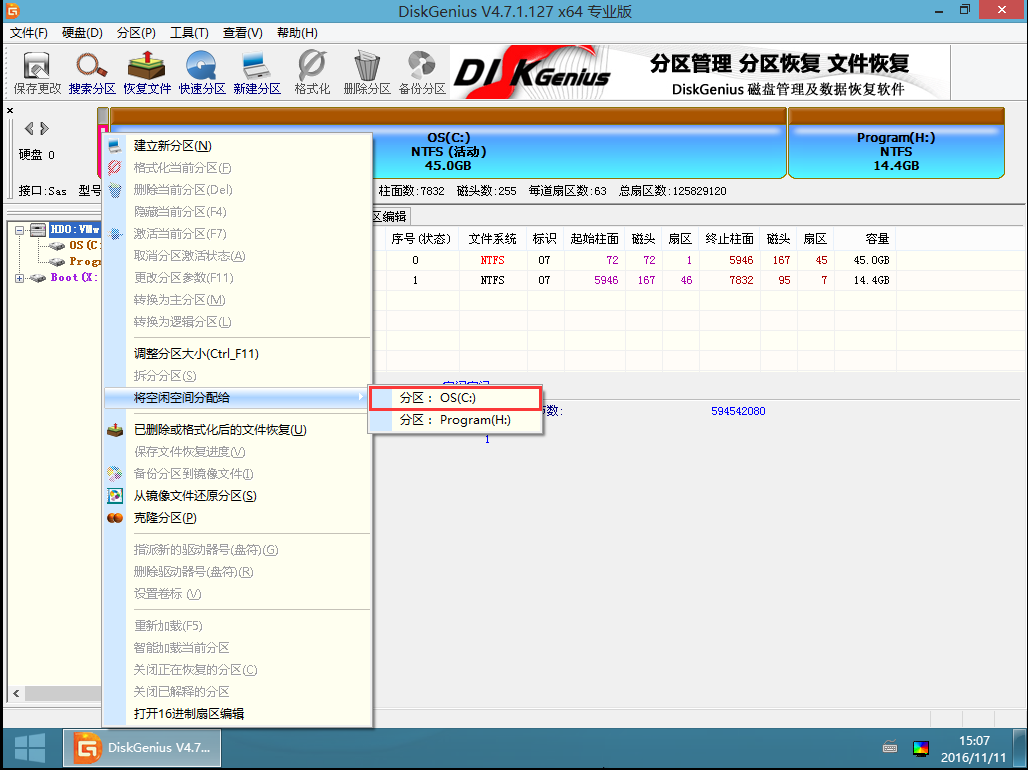Click the 起始柱面 column header

[595, 239]
